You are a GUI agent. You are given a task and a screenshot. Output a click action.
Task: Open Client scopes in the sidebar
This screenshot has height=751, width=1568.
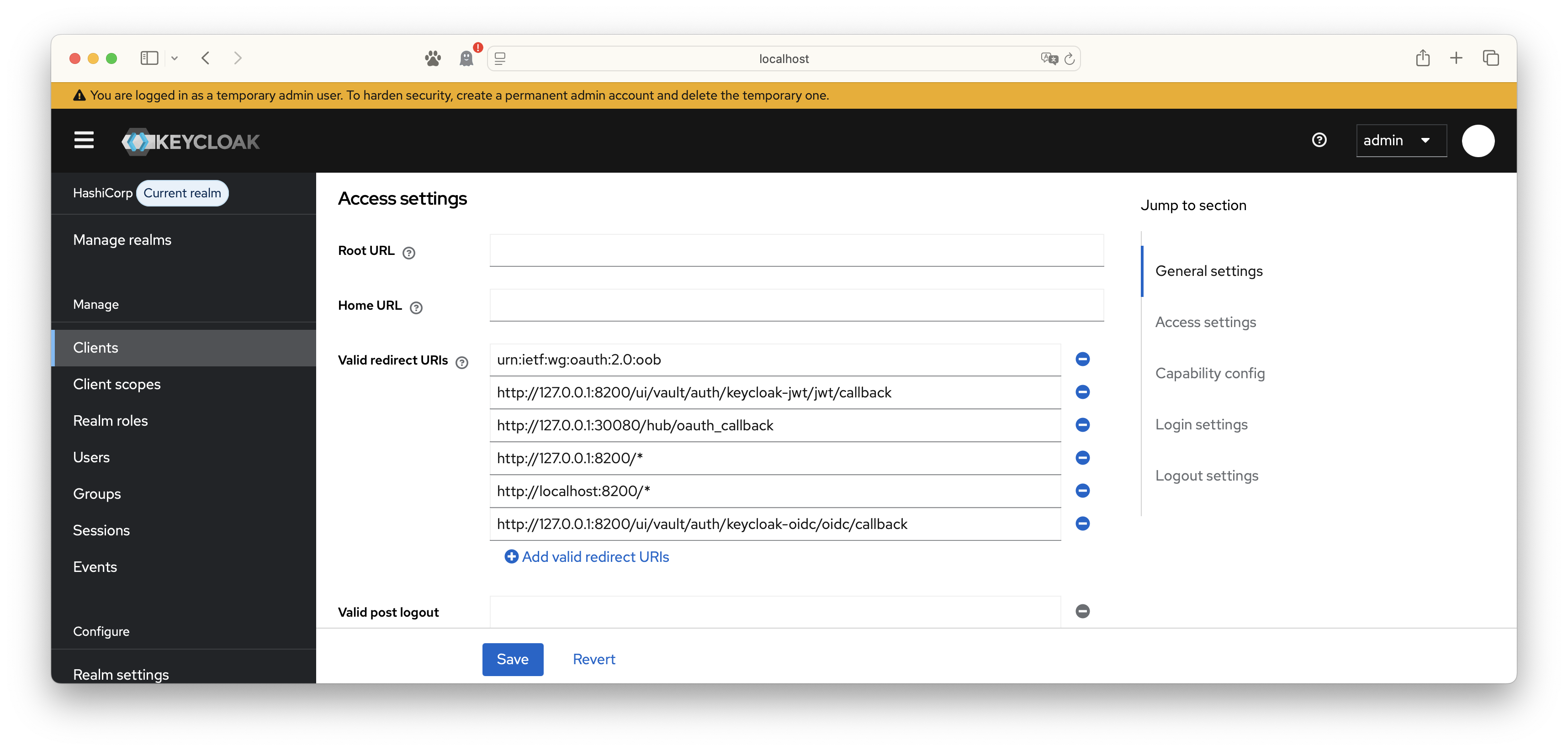pos(117,384)
